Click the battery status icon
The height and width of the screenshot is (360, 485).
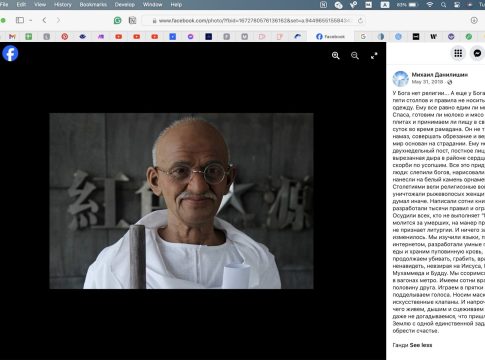pos(407,5)
